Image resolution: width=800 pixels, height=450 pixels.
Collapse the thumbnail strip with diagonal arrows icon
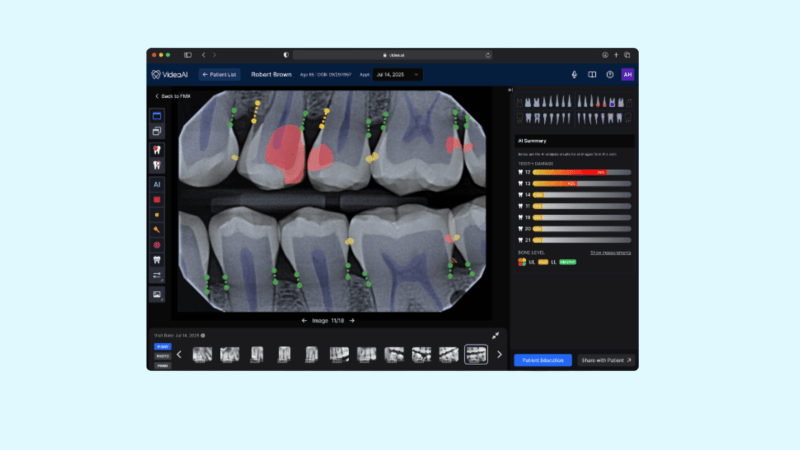pyautogui.click(x=495, y=336)
